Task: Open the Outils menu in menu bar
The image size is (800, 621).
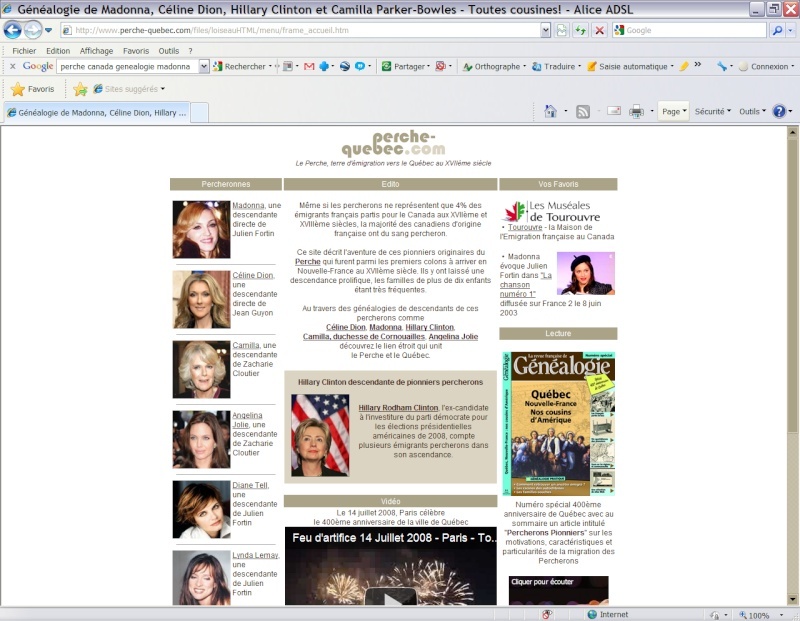Action: [168, 51]
